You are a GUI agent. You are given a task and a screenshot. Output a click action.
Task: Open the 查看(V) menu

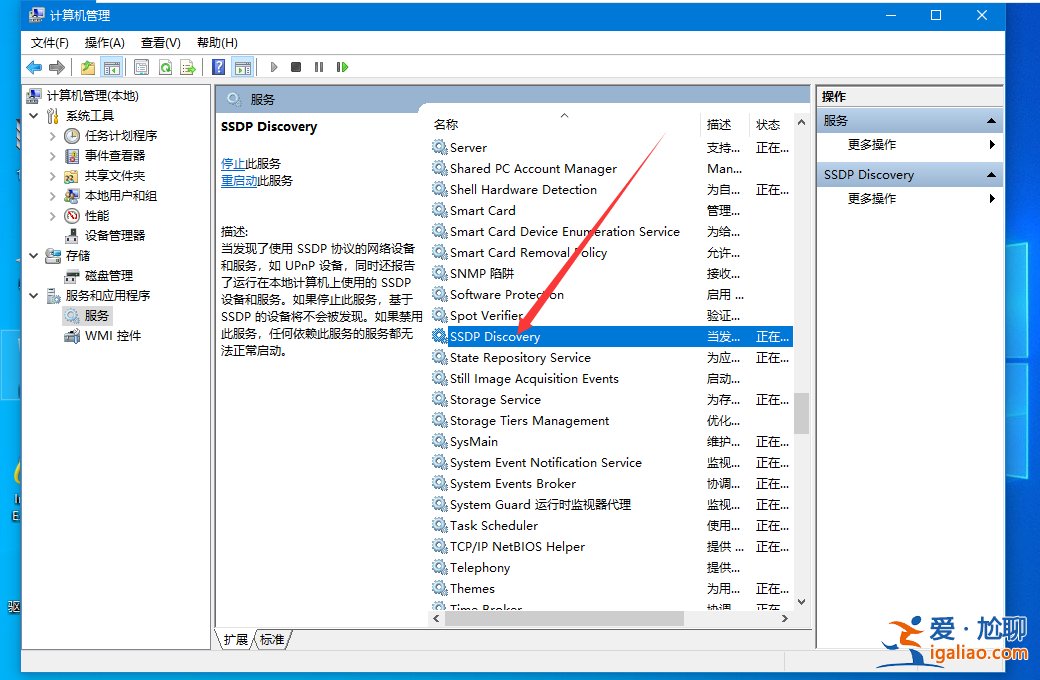pyautogui.click(x=160, y=42)
